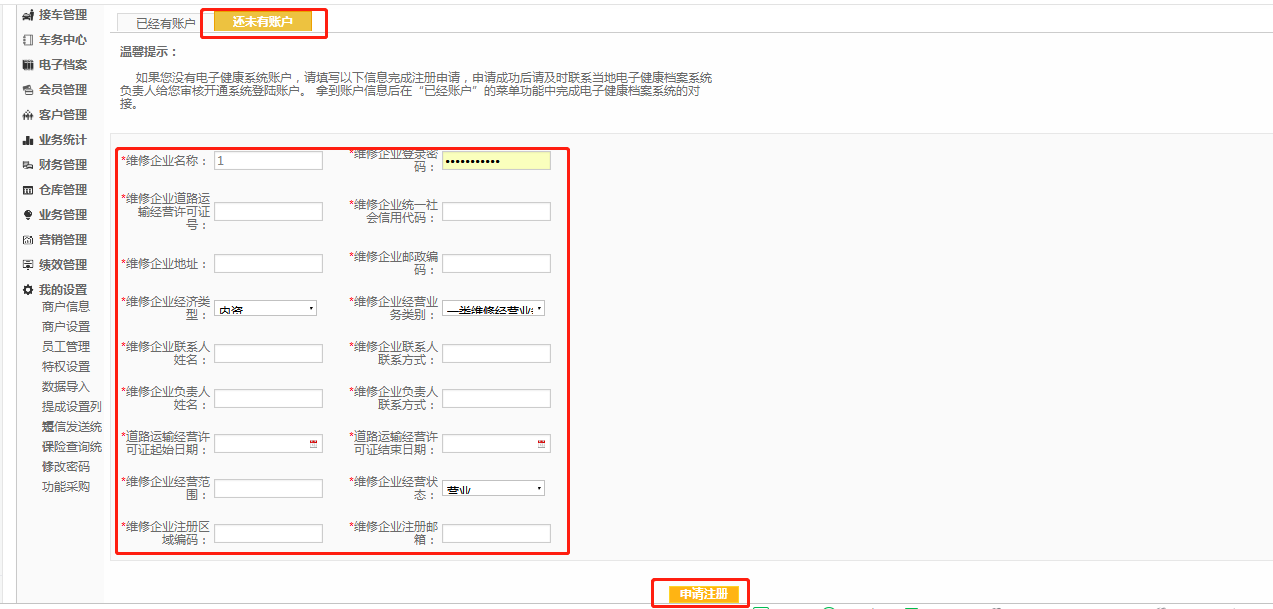Open the 修改密码 link in sidebar
Image resolution: width=1273 pixels, height=609 pixels.
pyautogui.click(x=66, y=467)
